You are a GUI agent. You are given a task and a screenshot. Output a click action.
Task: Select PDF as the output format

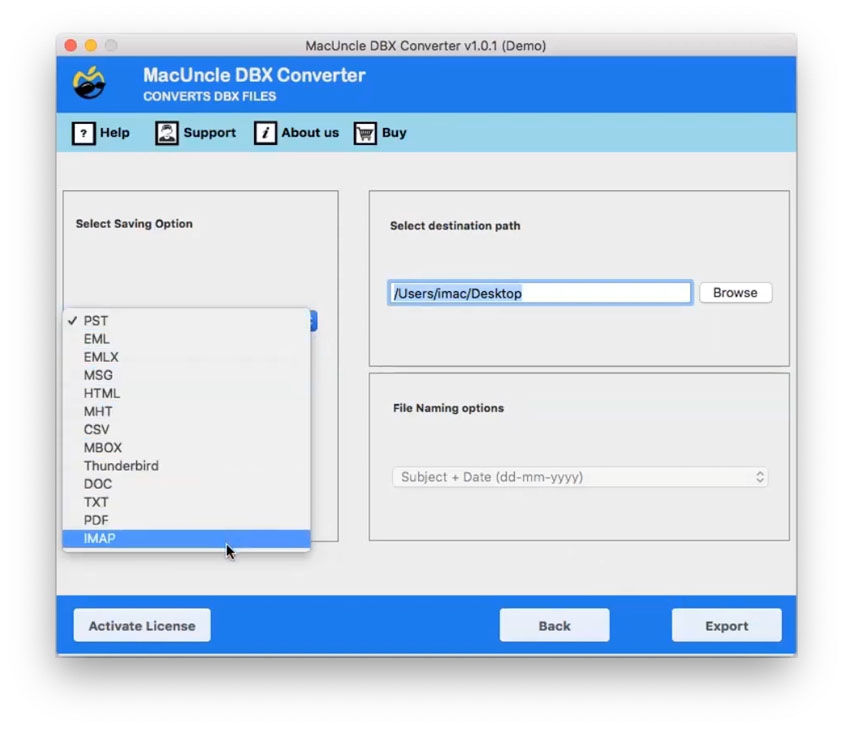point(96,520)
